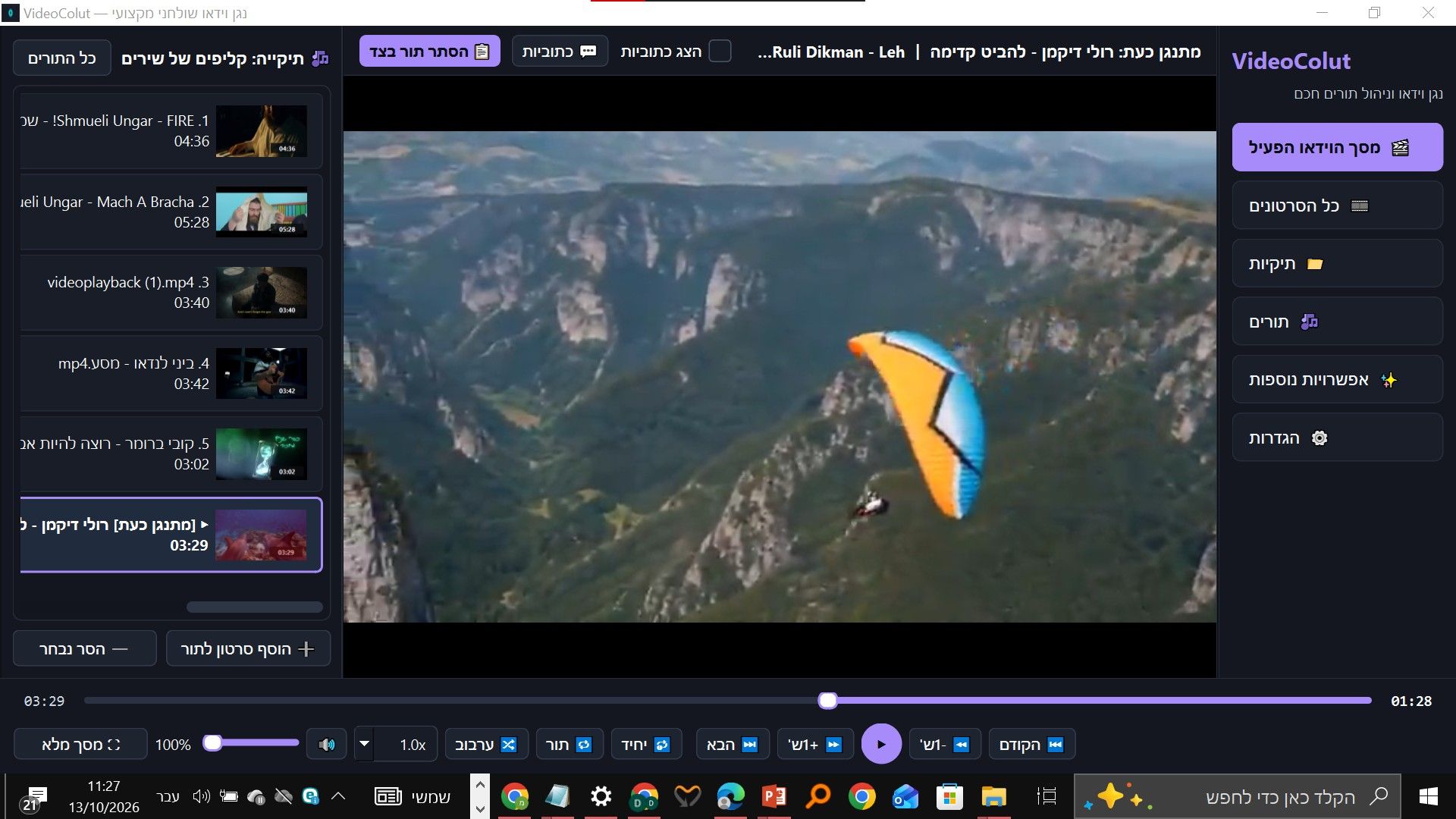Click the volume slider handle

click(x=213, y=743)
